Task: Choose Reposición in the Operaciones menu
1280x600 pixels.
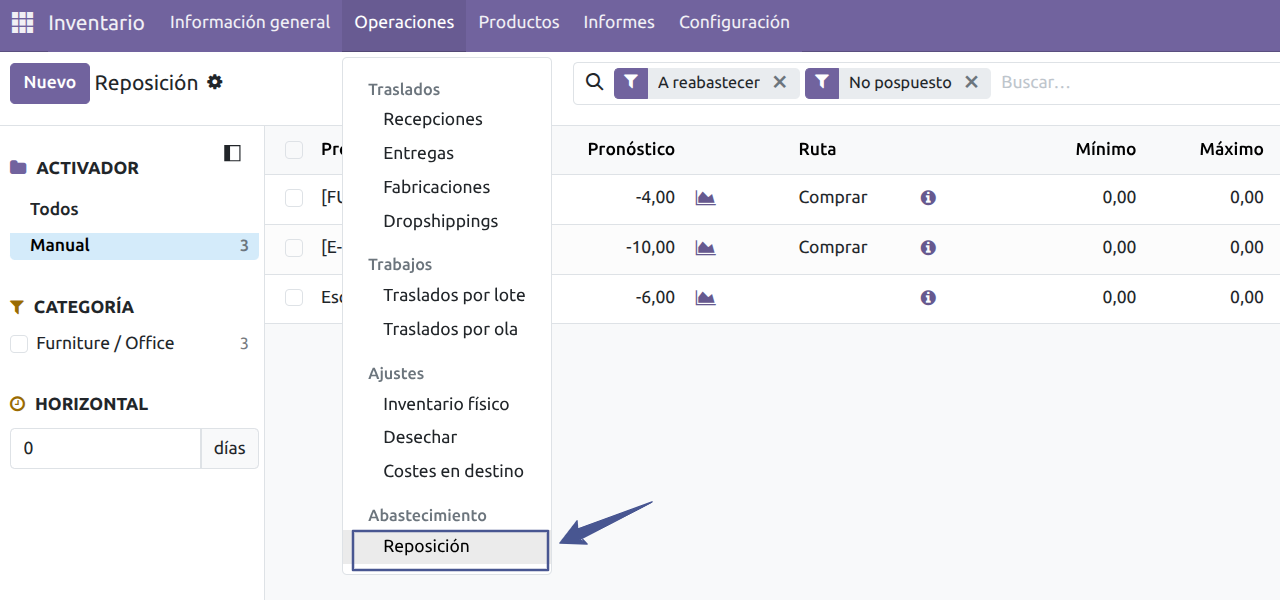Action: [x=426, y=547]
